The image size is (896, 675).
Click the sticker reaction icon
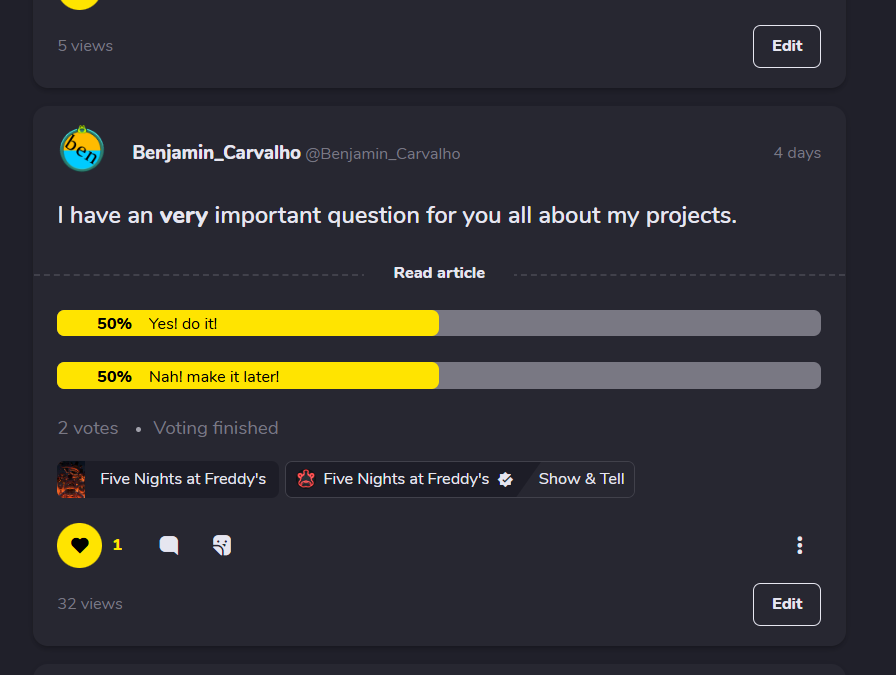222,545
